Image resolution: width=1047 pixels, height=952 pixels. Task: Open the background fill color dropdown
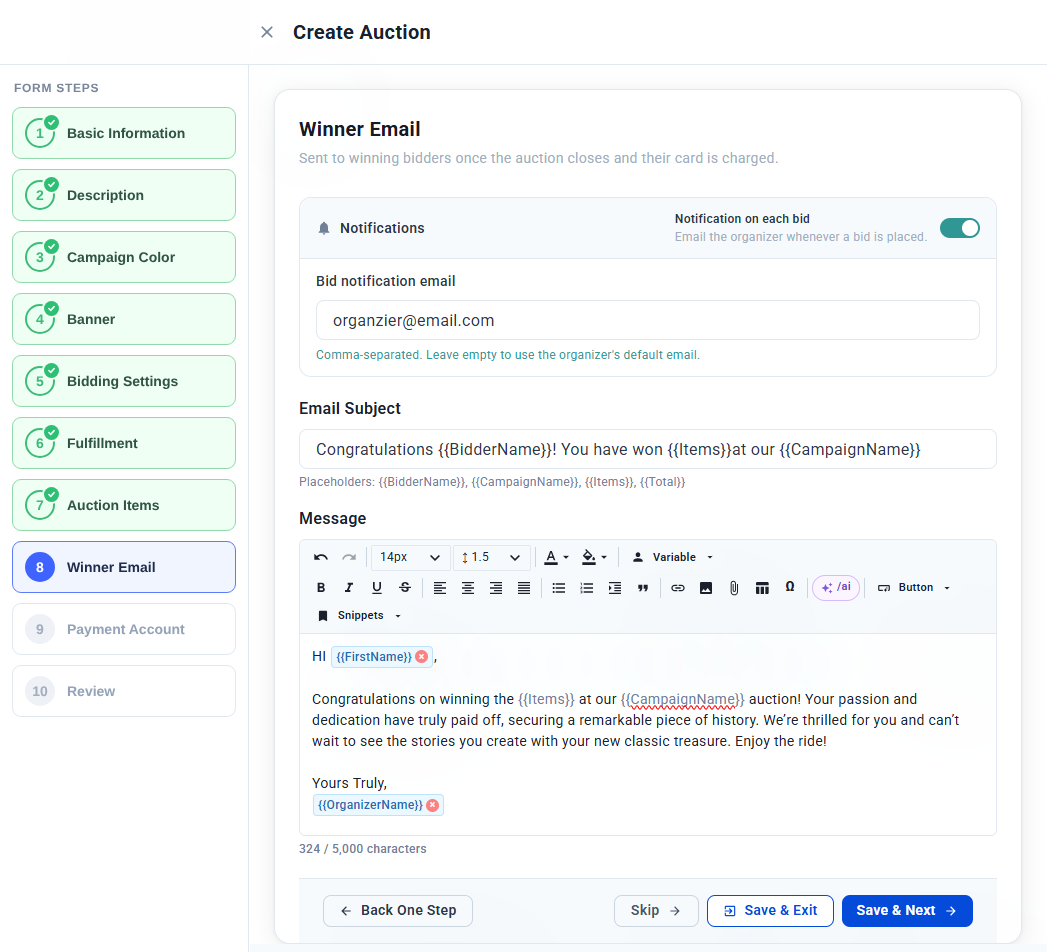(x=594, y=557)
